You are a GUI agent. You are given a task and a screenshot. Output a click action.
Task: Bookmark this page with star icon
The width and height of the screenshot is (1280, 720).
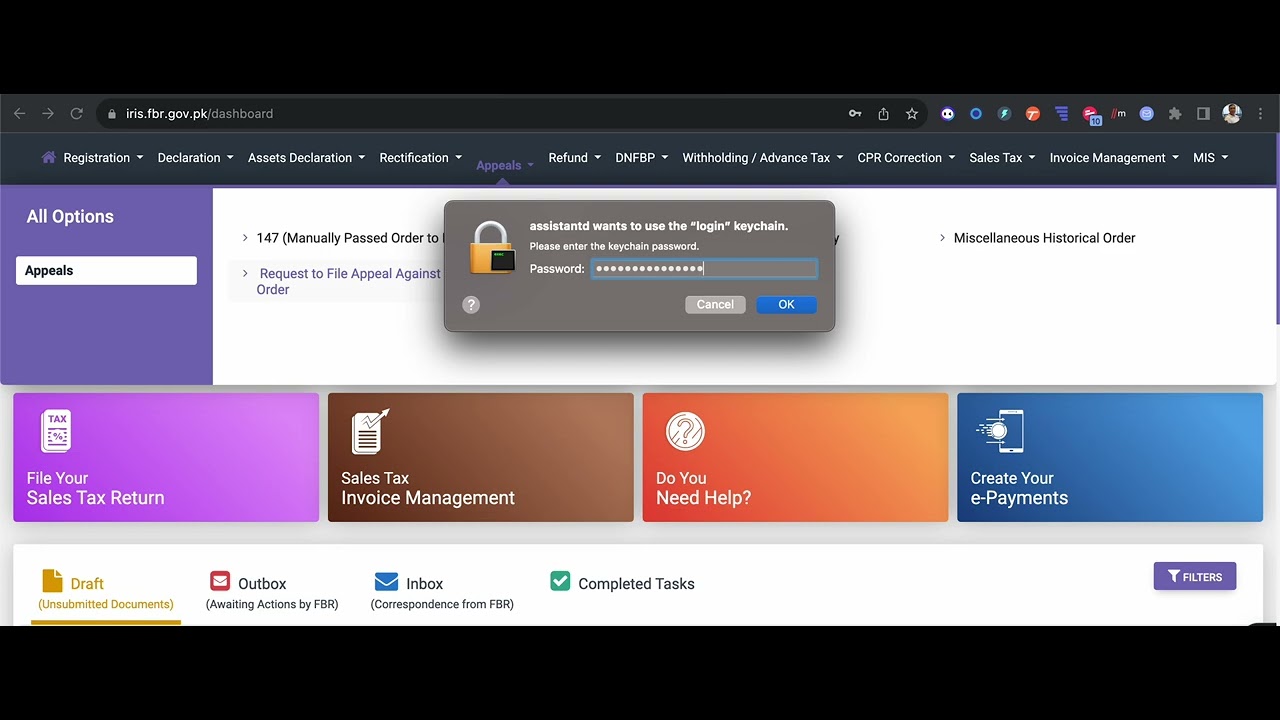pos(912,114)
